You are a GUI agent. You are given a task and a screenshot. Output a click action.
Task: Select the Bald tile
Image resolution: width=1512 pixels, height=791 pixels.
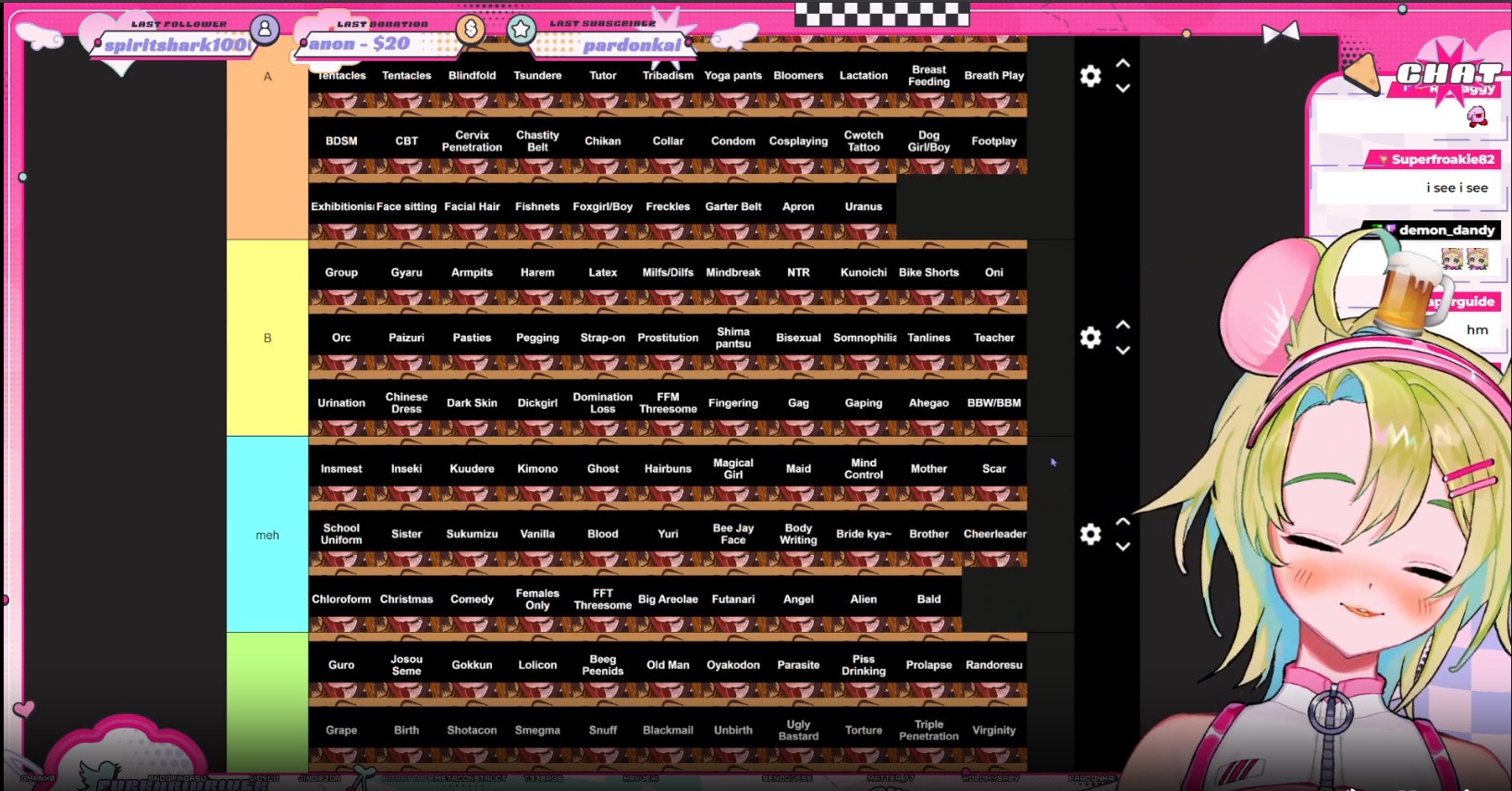click(x=928, y=599)
